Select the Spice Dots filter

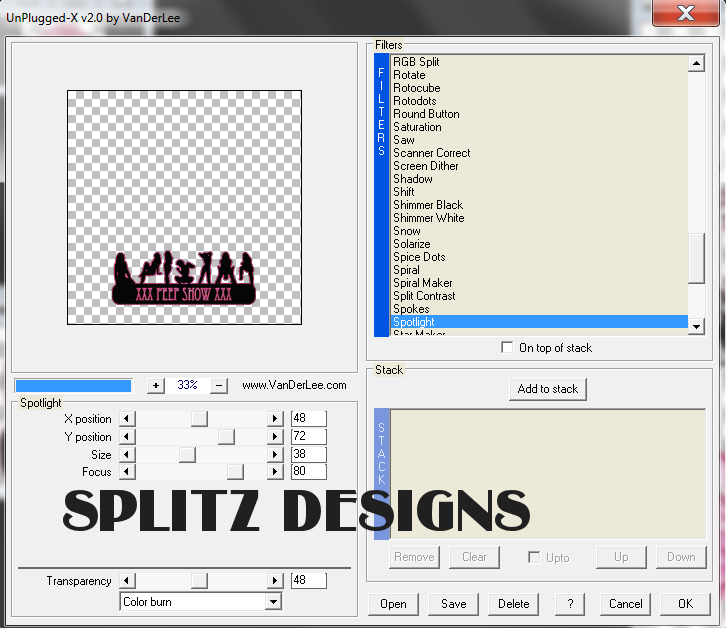539,257
